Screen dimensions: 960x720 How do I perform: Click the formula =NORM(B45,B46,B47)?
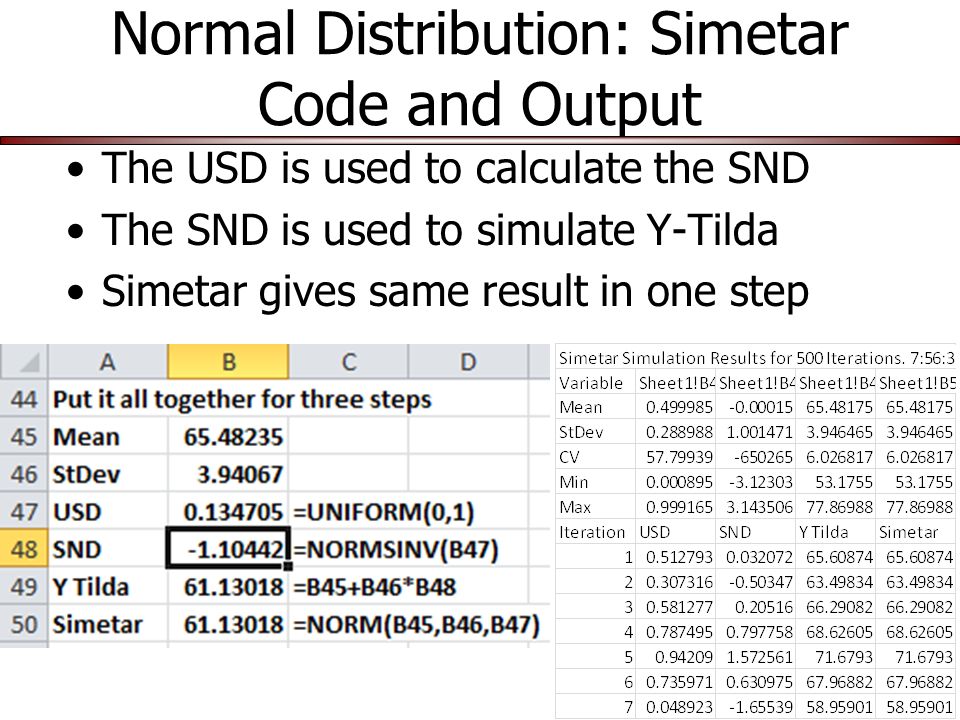(416, 624)
